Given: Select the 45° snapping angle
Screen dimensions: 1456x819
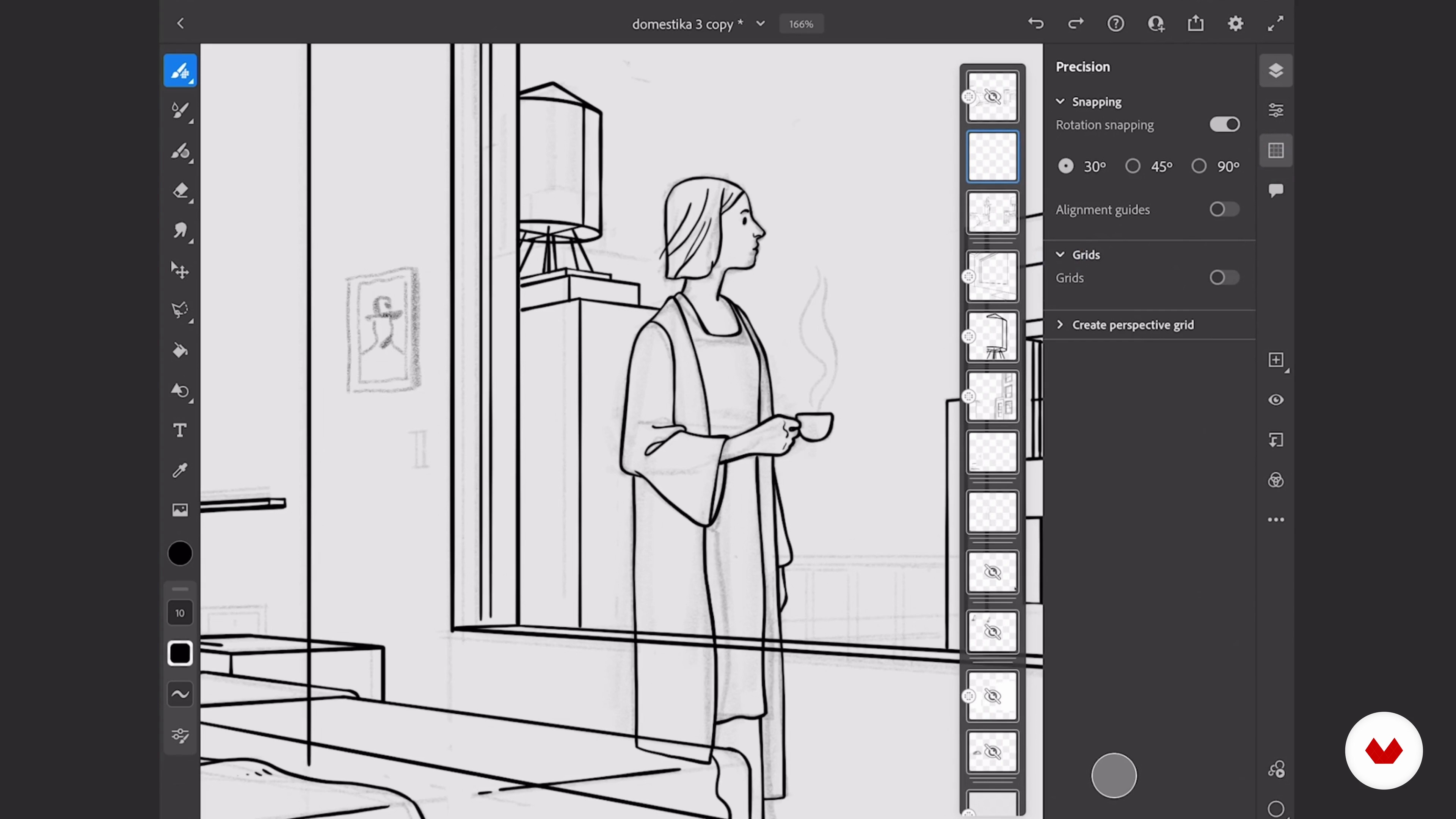Looking at the screenshot, I should [1132, 166].
